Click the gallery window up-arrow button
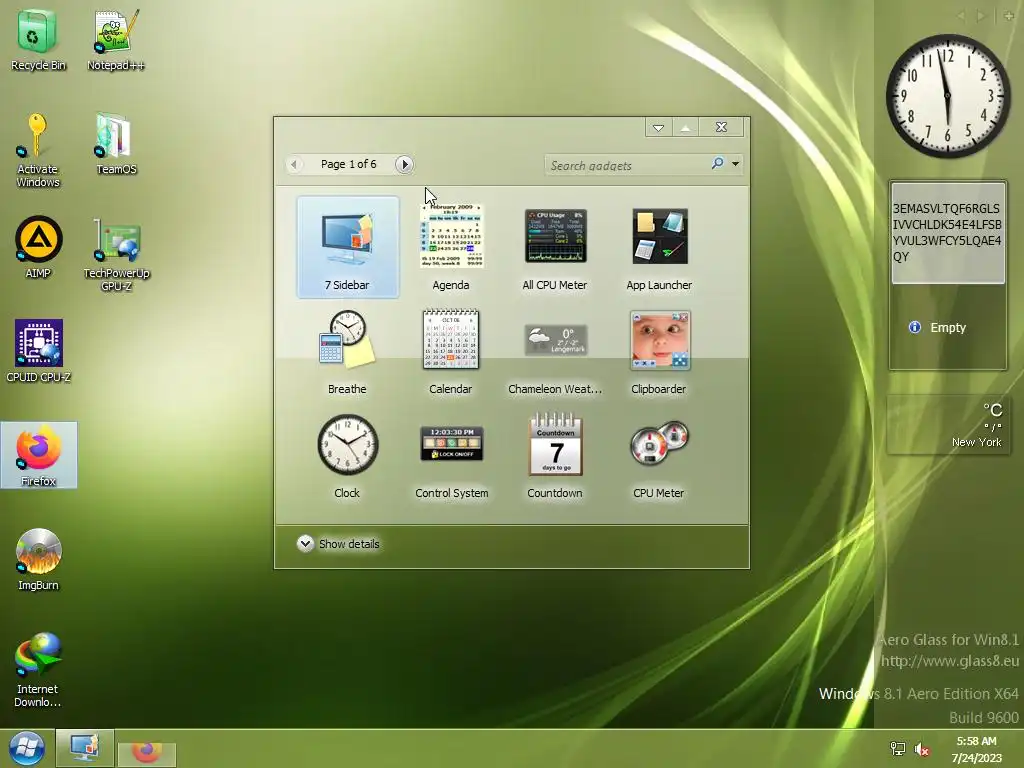Screen dimensions: 1024x768 685,127
